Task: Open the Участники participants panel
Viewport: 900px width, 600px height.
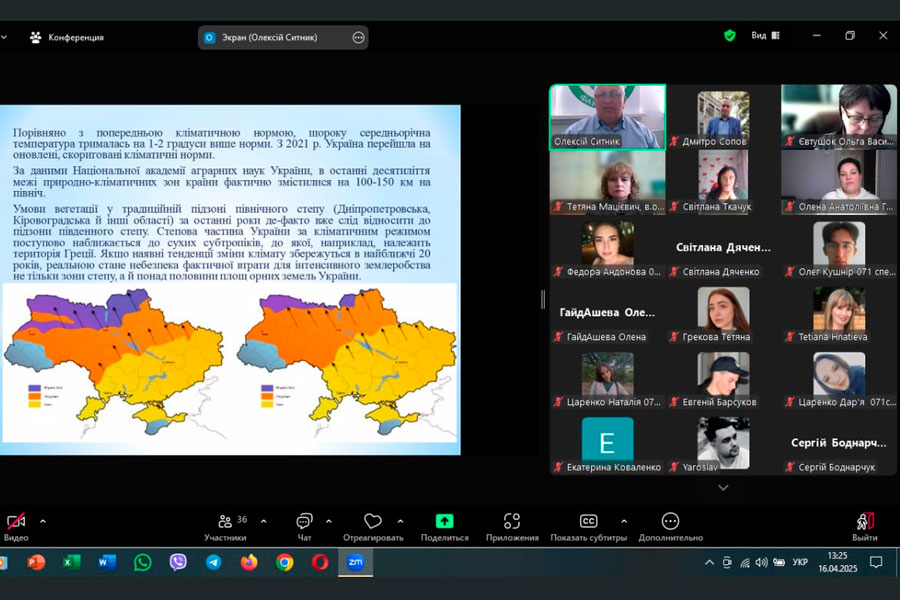Action: coord(225,526)
